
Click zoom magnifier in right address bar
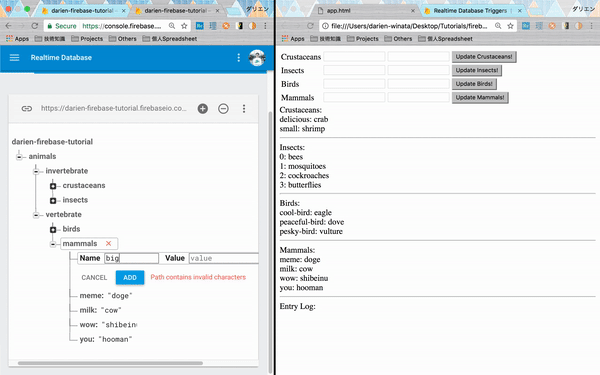pos(498,26)
